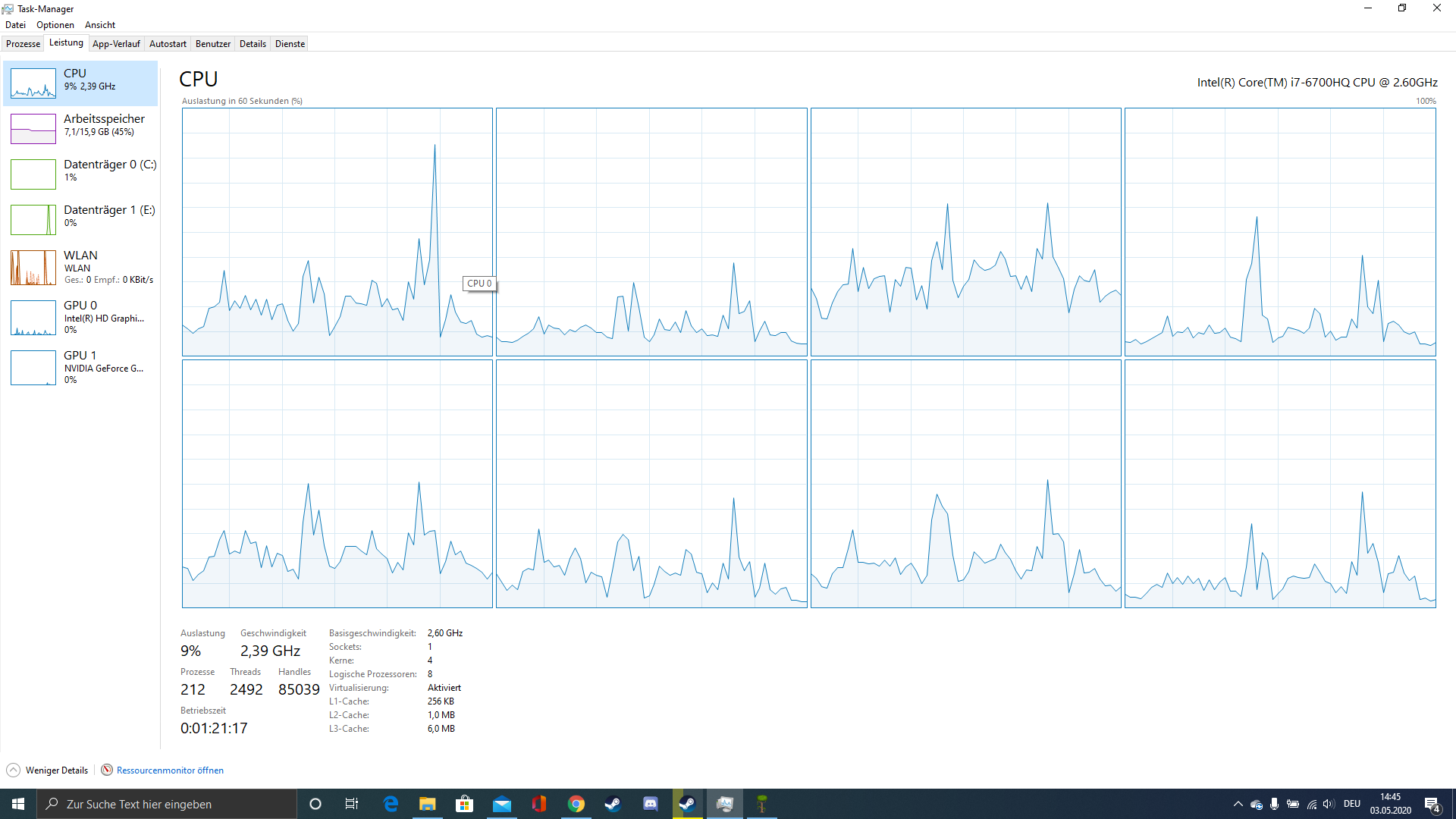Switch to the Prozesse tab

[x=23, y=44]
